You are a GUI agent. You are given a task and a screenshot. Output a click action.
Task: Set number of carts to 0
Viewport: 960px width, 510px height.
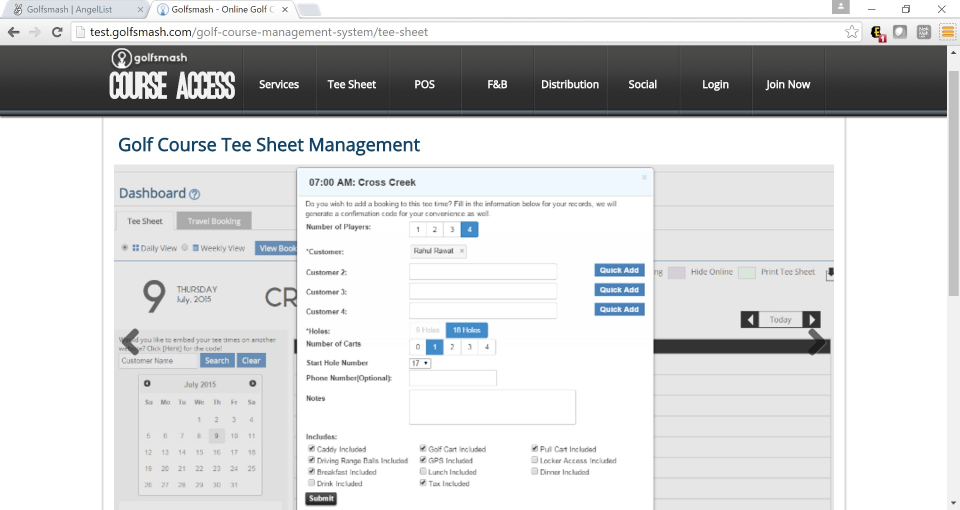click(x=418, y=347)
